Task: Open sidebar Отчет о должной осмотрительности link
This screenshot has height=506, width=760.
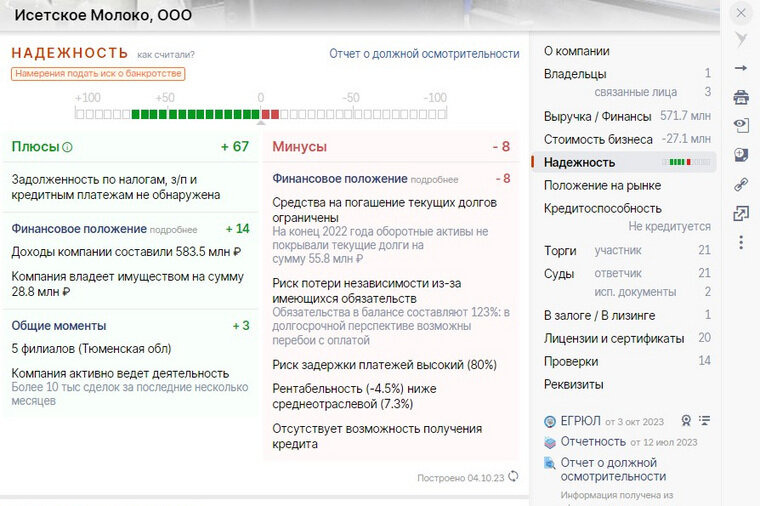Action: point(613,469)
